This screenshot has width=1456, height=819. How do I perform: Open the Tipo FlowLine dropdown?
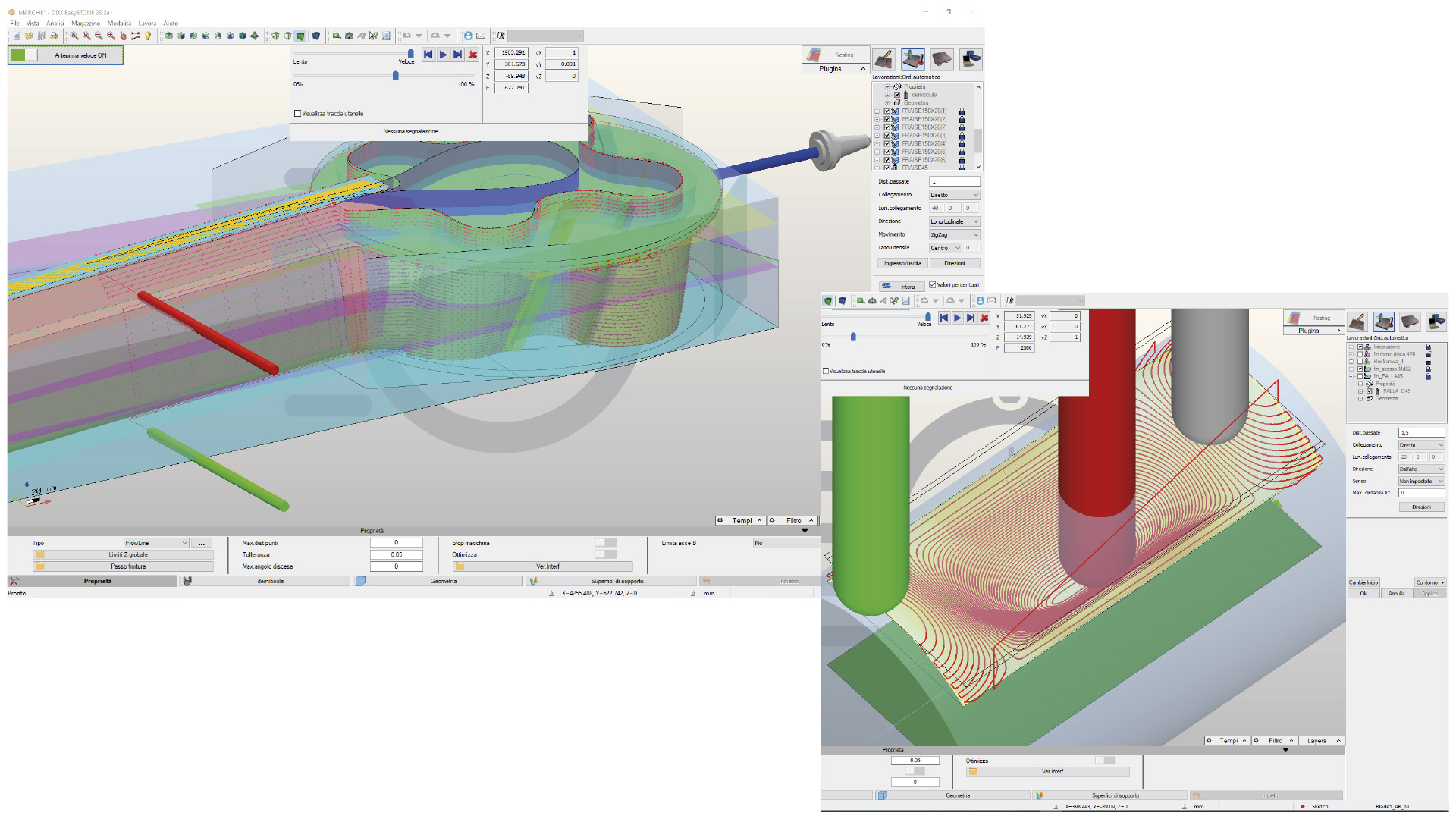(x=156, y=543)
